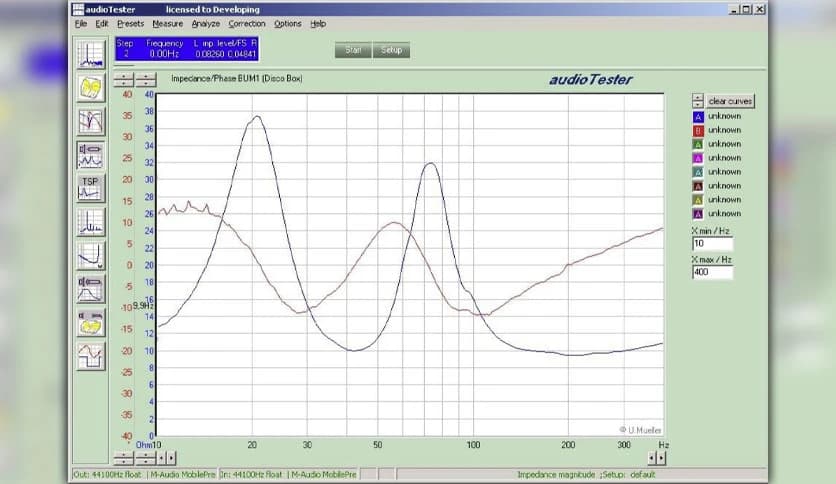Click the clear curves button
Viewport: 836px width, 484px height.
(730, 101)
